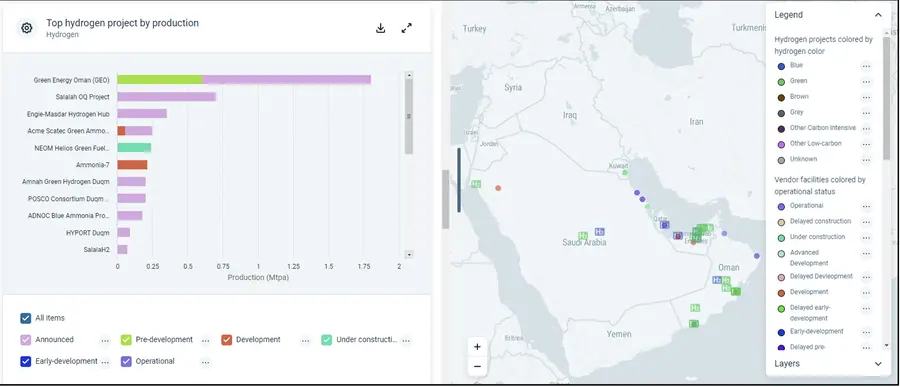Zoom in on the map
Screen dimensions: 900x387
(x=477, y=347)
